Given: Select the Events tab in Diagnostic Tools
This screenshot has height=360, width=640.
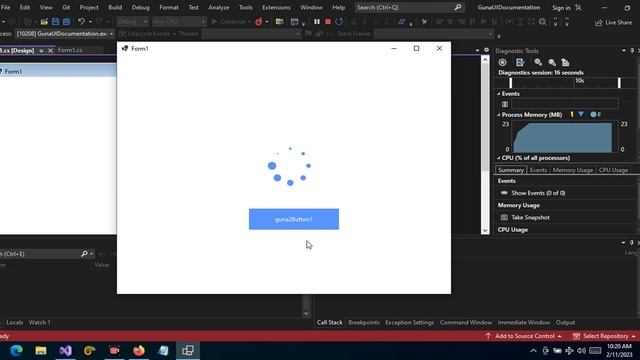Looking at the screenshot, I should (x=538, y=170).
